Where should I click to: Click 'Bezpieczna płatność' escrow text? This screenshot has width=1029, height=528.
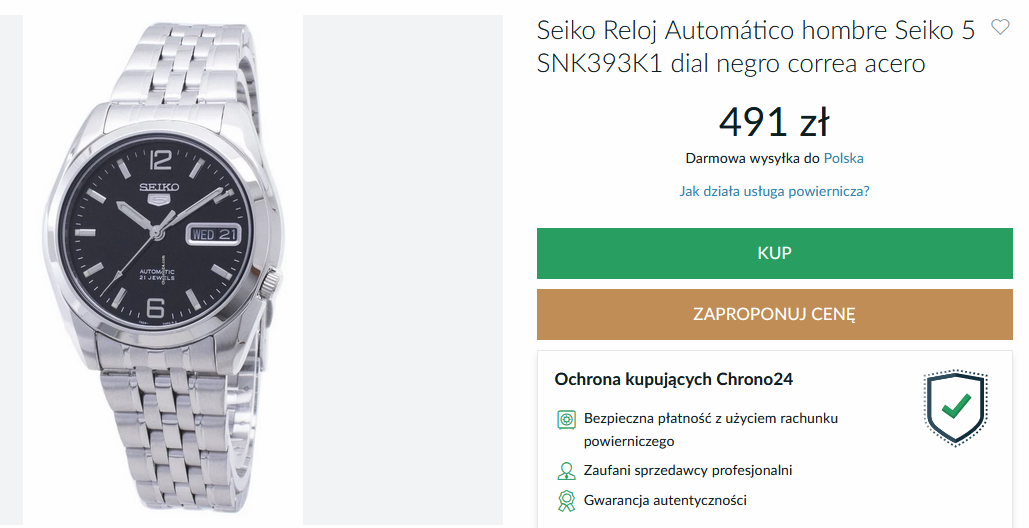(710, 418)
